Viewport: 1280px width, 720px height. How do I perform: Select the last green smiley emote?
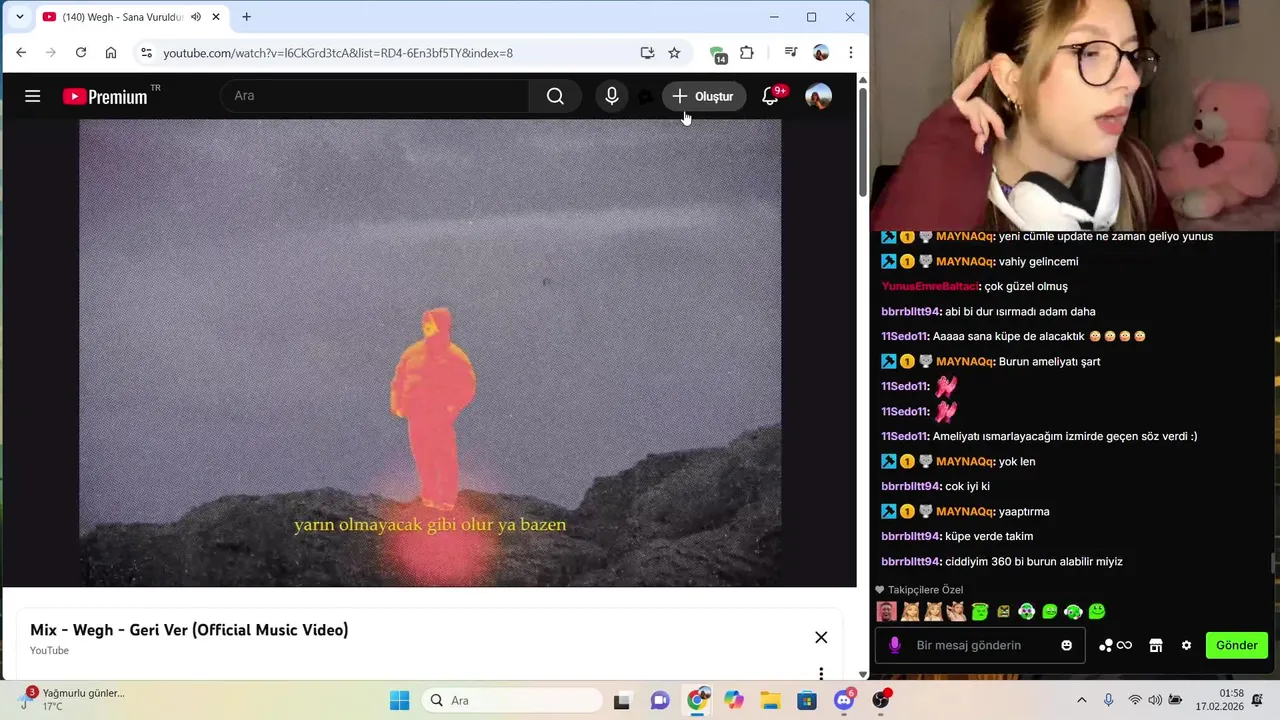point(1097,611)
